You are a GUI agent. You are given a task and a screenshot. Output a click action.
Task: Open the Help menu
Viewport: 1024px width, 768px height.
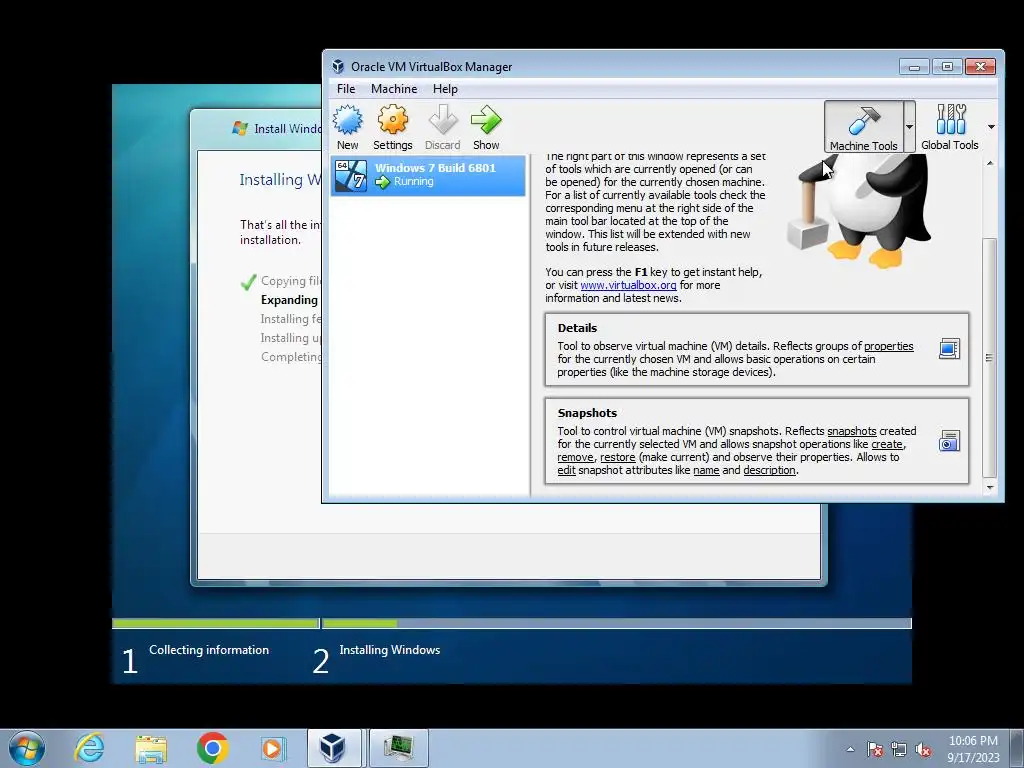445,89
